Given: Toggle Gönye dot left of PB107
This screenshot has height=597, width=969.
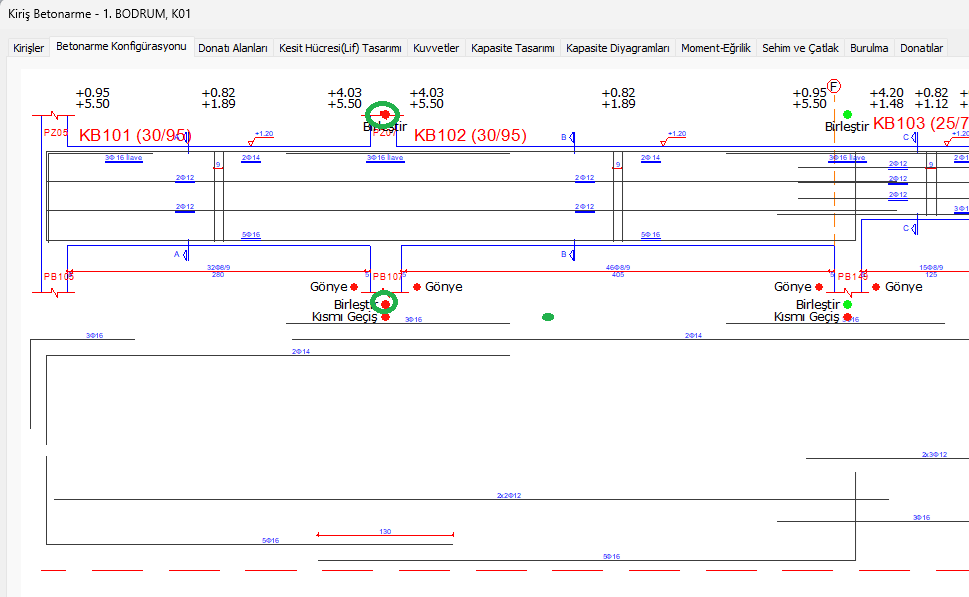Looking at the screenshot, I should tap(354, 287).
